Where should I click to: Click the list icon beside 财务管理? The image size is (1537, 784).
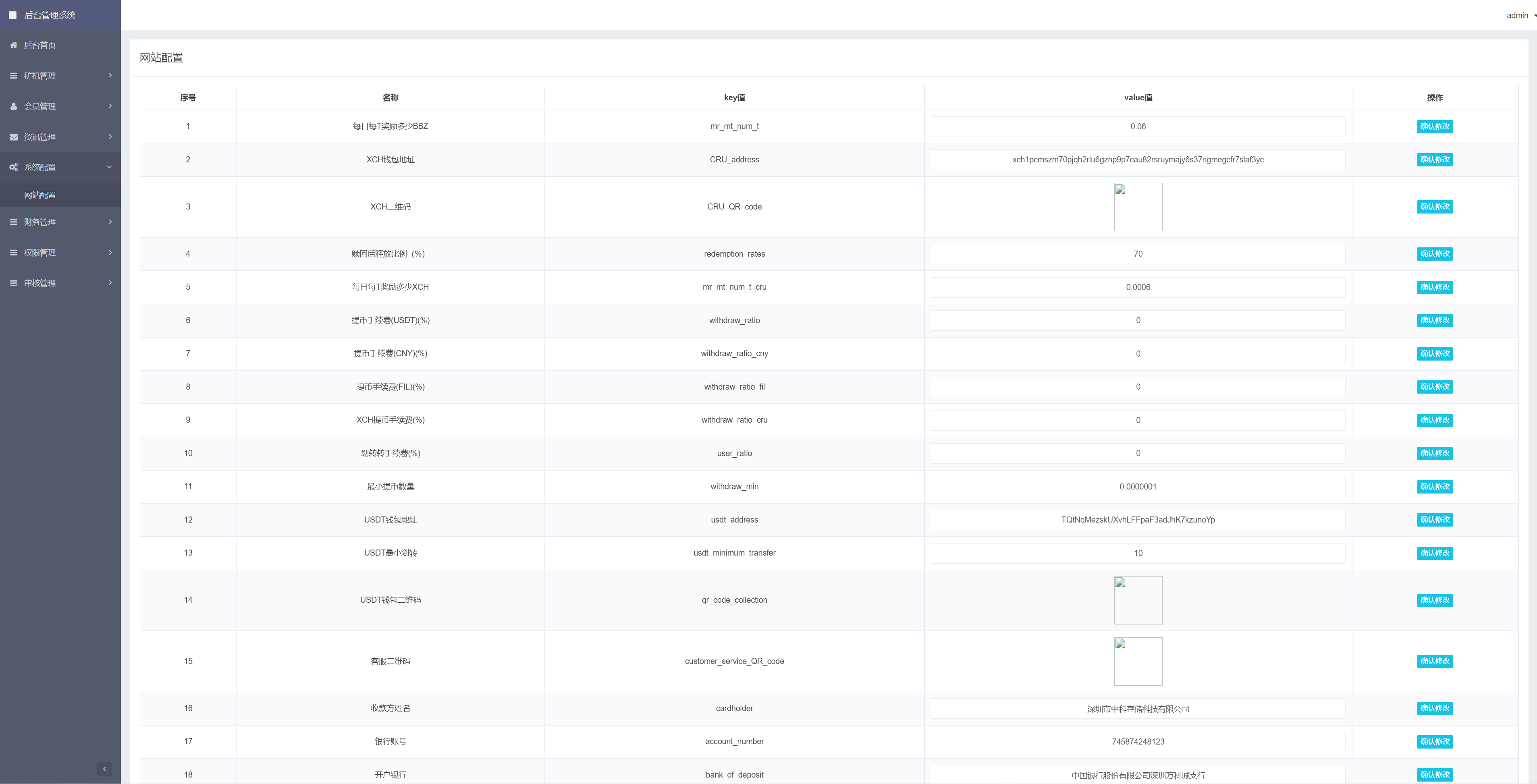13,222
